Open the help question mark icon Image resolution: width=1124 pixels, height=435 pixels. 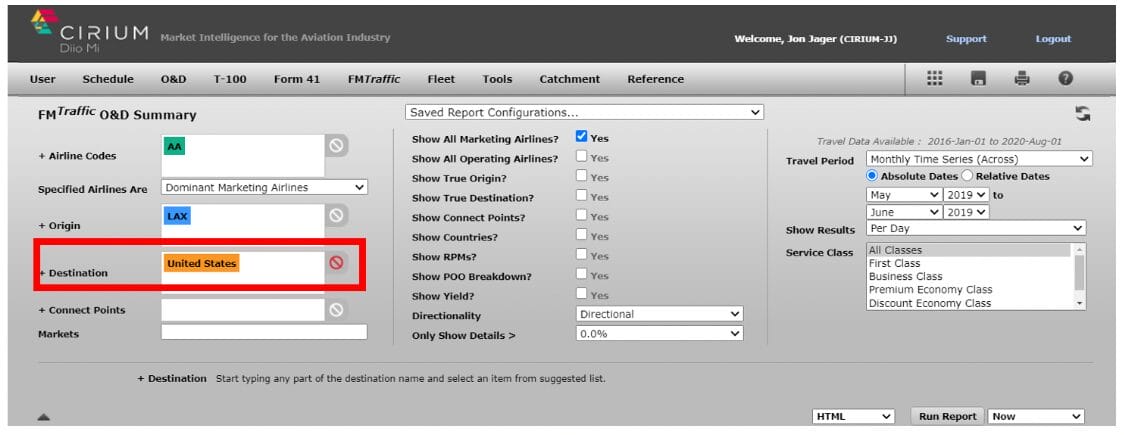(x=1065, y=79)
